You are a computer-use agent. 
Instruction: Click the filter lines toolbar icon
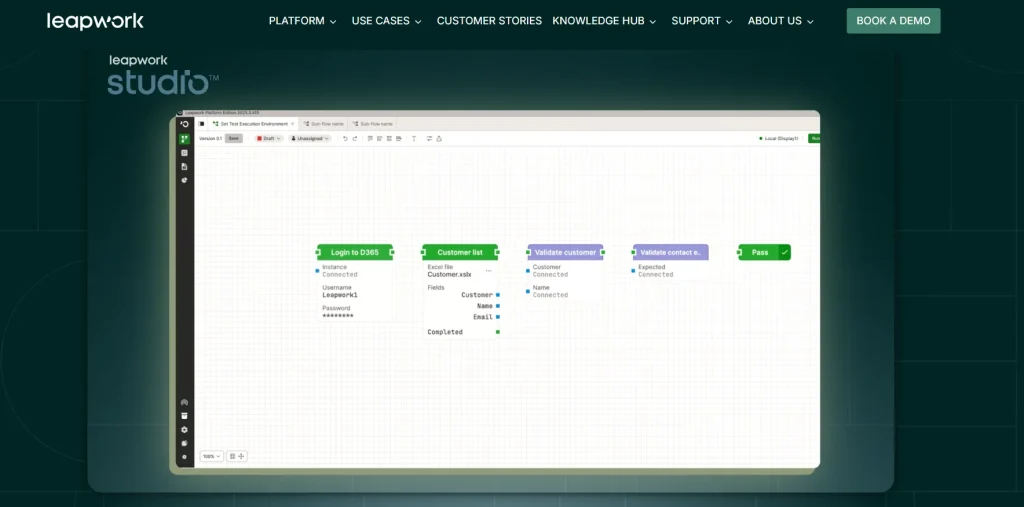pyautogui.click(x=429, y=139)
